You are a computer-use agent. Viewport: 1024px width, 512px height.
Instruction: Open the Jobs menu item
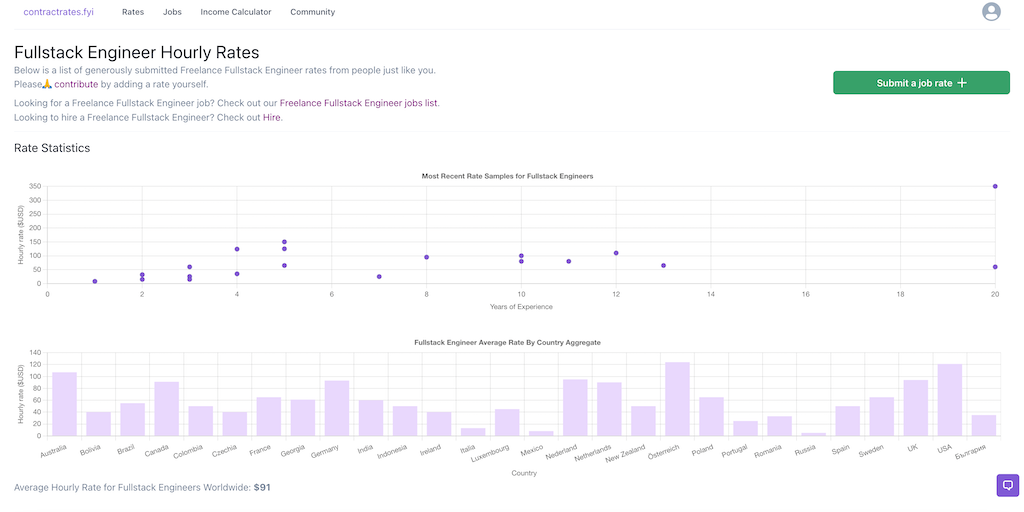point(172,12)
